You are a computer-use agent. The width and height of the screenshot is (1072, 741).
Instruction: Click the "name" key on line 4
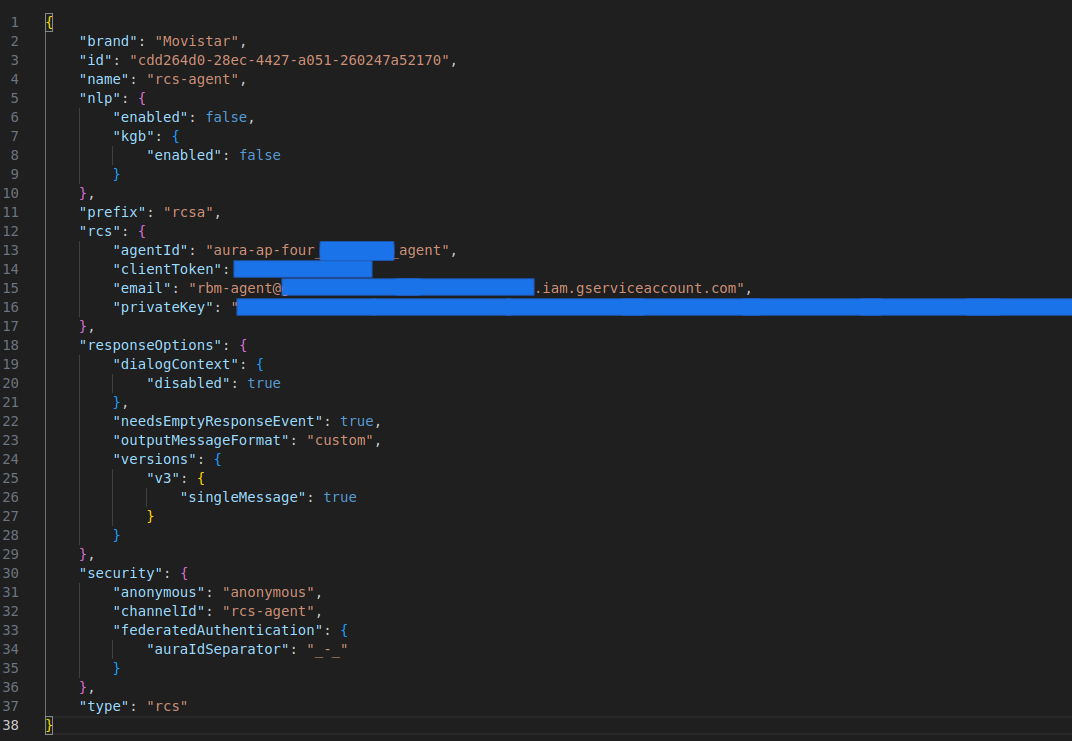point(104,79)
